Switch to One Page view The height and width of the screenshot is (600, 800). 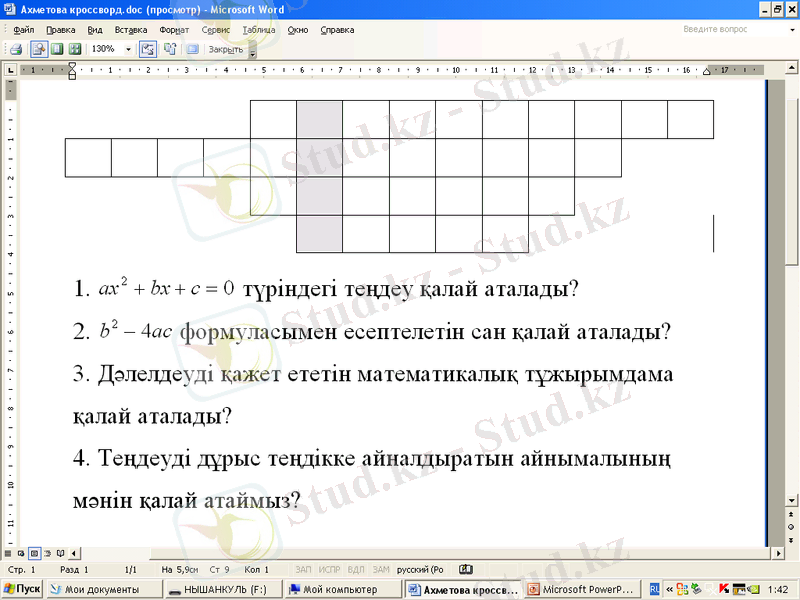pos(57,48)
